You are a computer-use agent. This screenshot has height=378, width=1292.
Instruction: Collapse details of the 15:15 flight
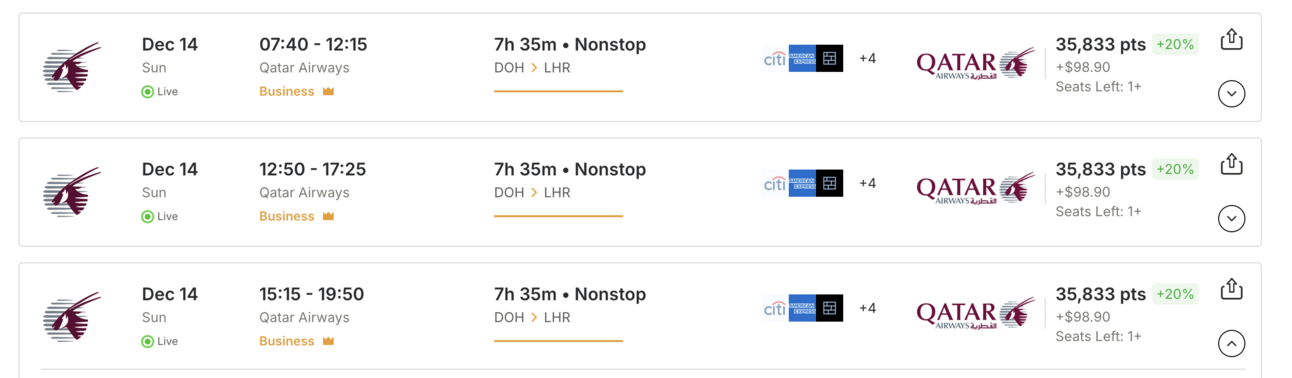pos(1231,343)
